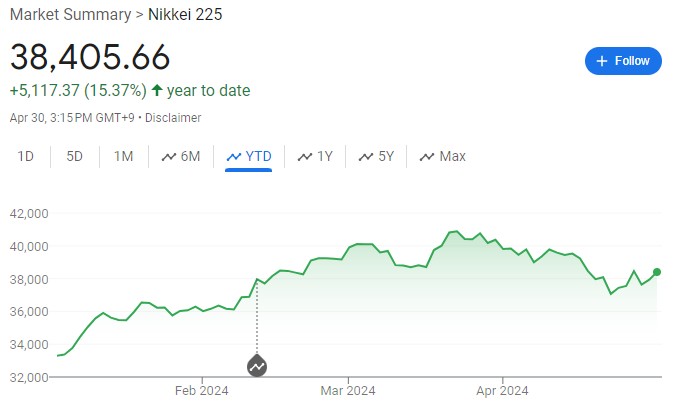Click the 38,405.66 index price
680x404 pixels.
pos(90,57)
